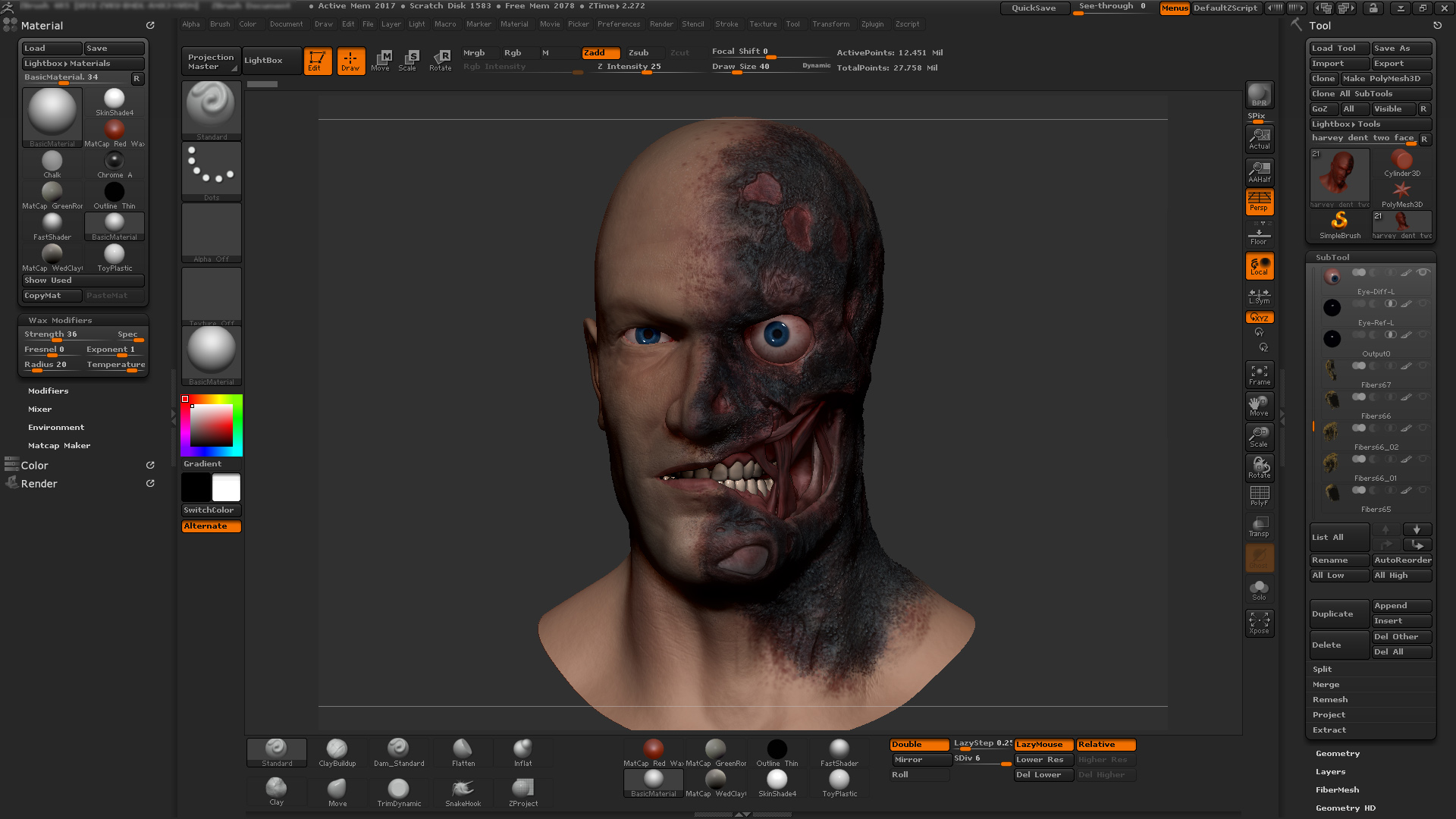The image size is (1456, 819).
Task: Select the Flatten brush
Action: (463, 753)
